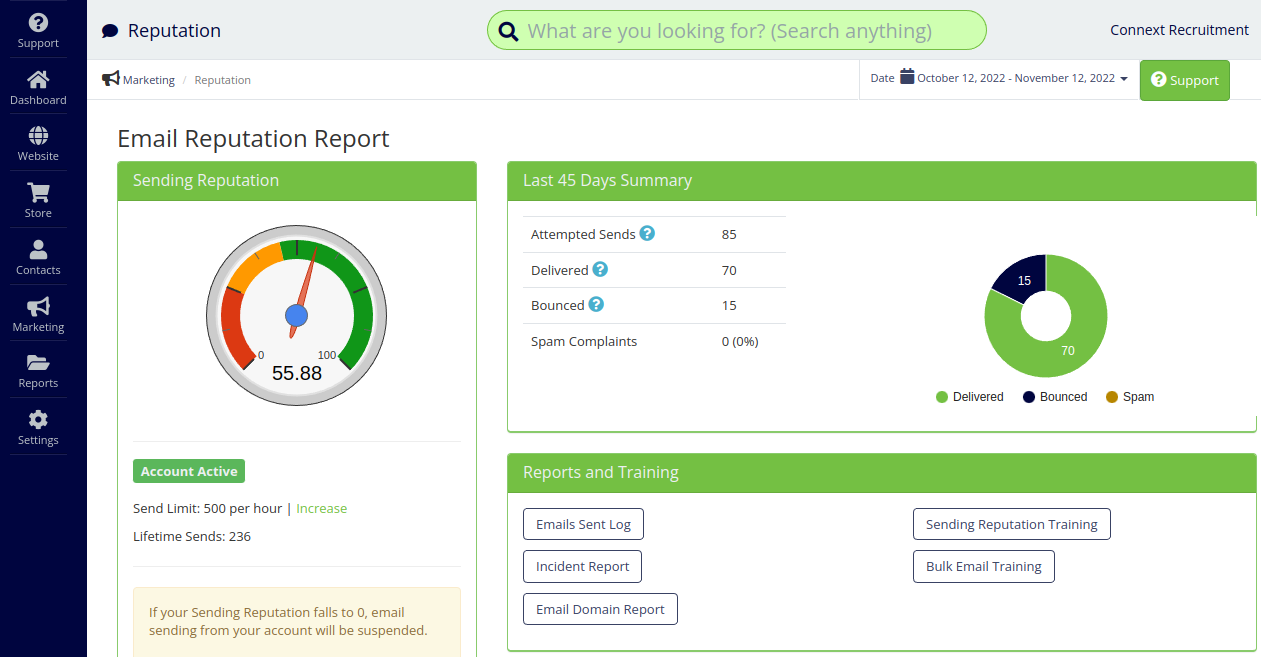Click the megaphone icon in breadcrumb
The image size is (1261, 657).
pyautogui.click(x=111, y=79)
